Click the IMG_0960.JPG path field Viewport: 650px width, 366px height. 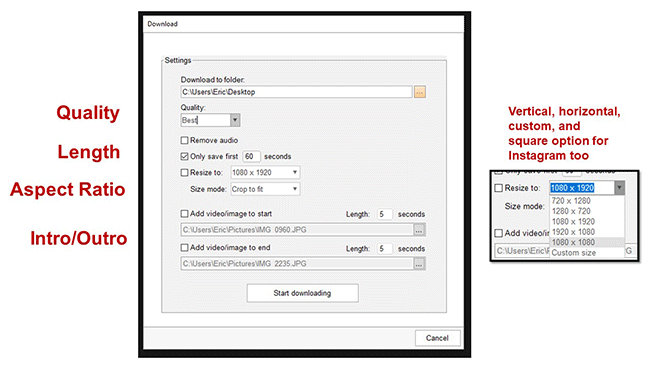point(297,230)
